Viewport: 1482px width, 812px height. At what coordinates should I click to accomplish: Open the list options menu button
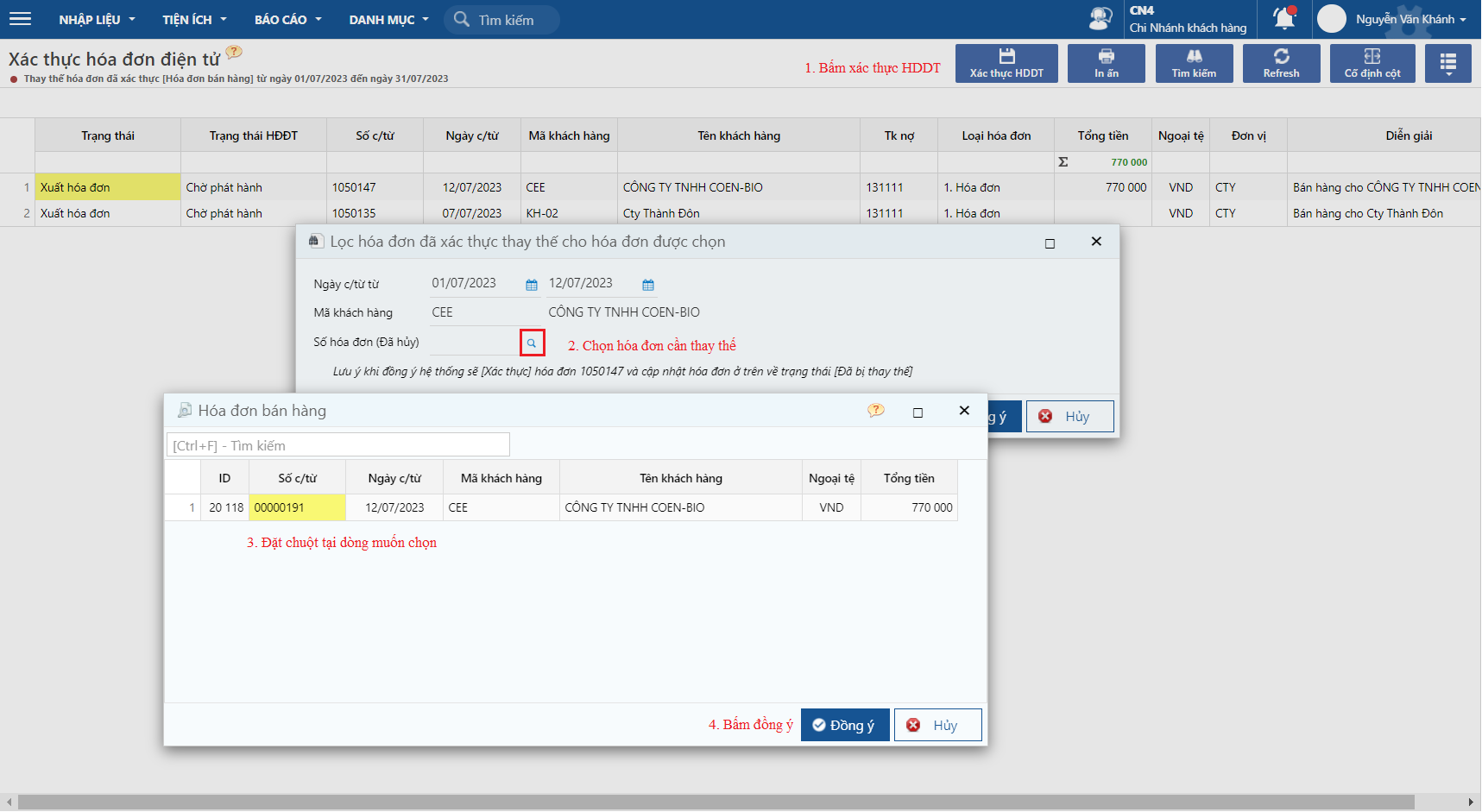(1447, 63)
